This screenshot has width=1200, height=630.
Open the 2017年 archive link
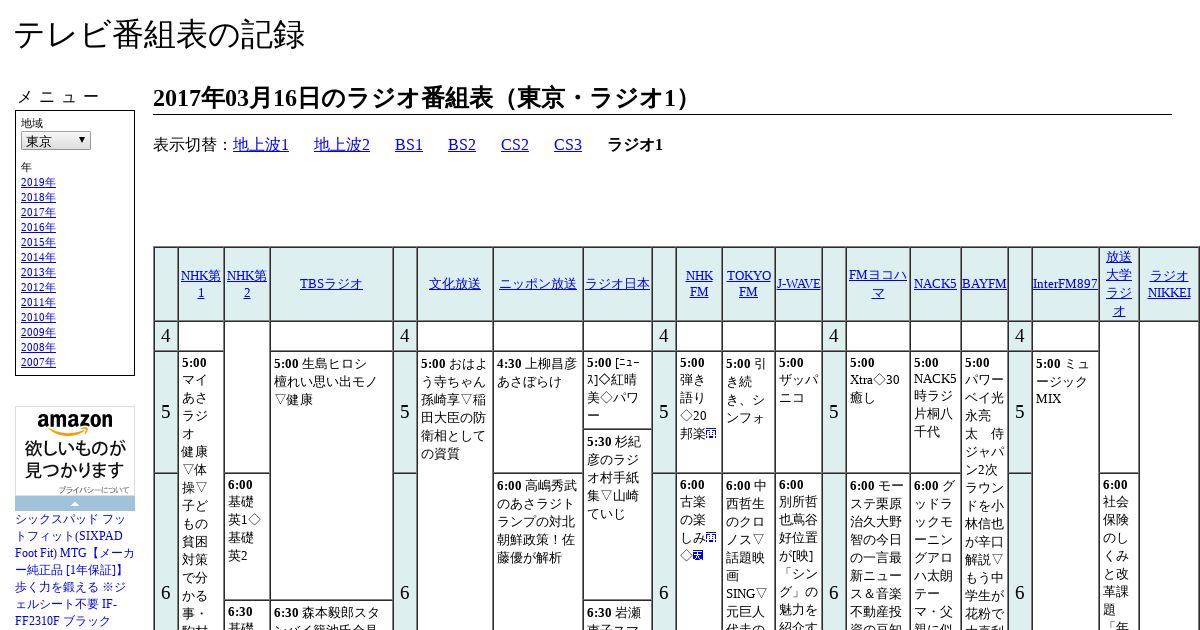(x=38, y=212)
